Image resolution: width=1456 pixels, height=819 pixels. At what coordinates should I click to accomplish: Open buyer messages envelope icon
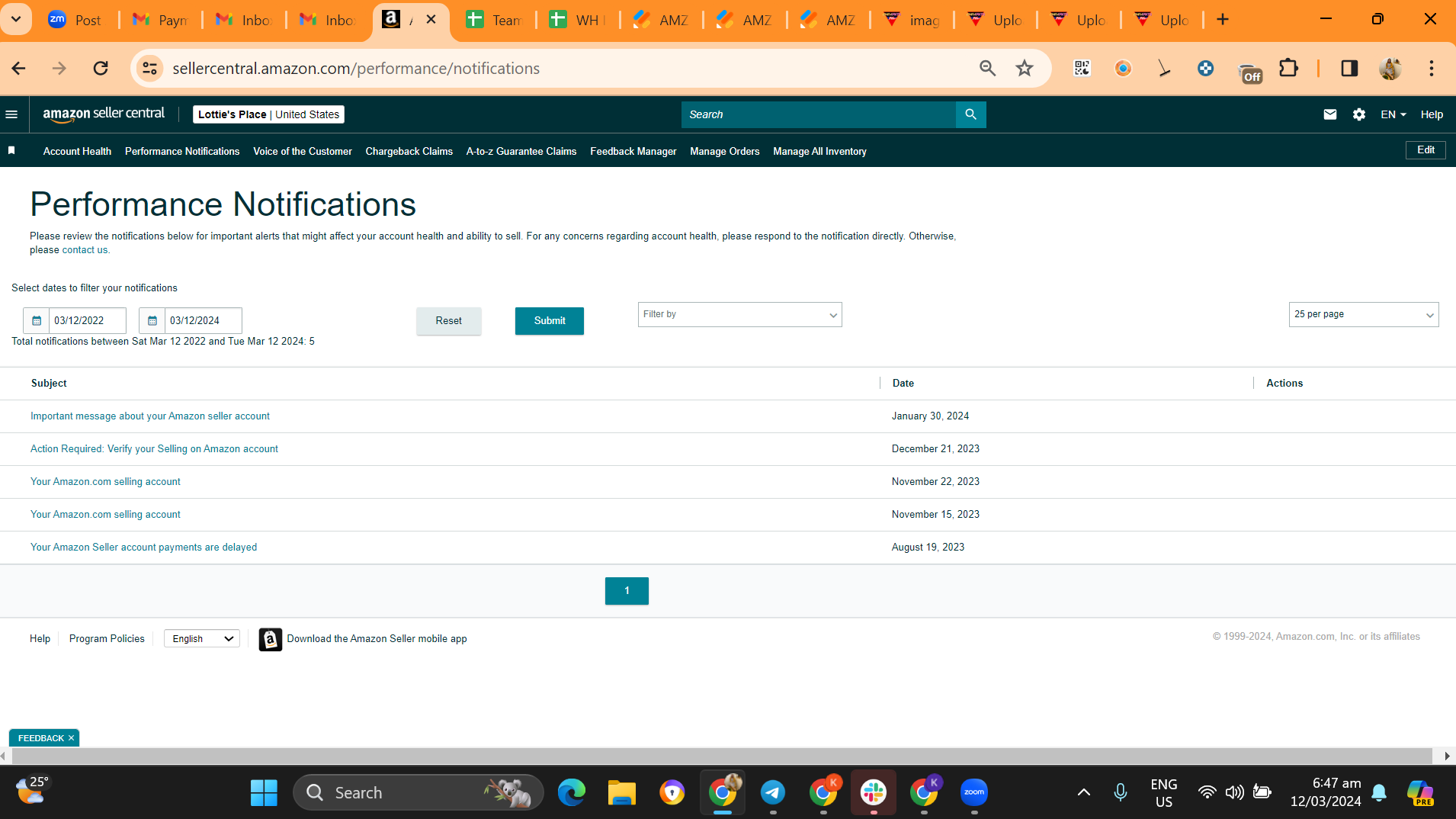(x=1330, y=114)
